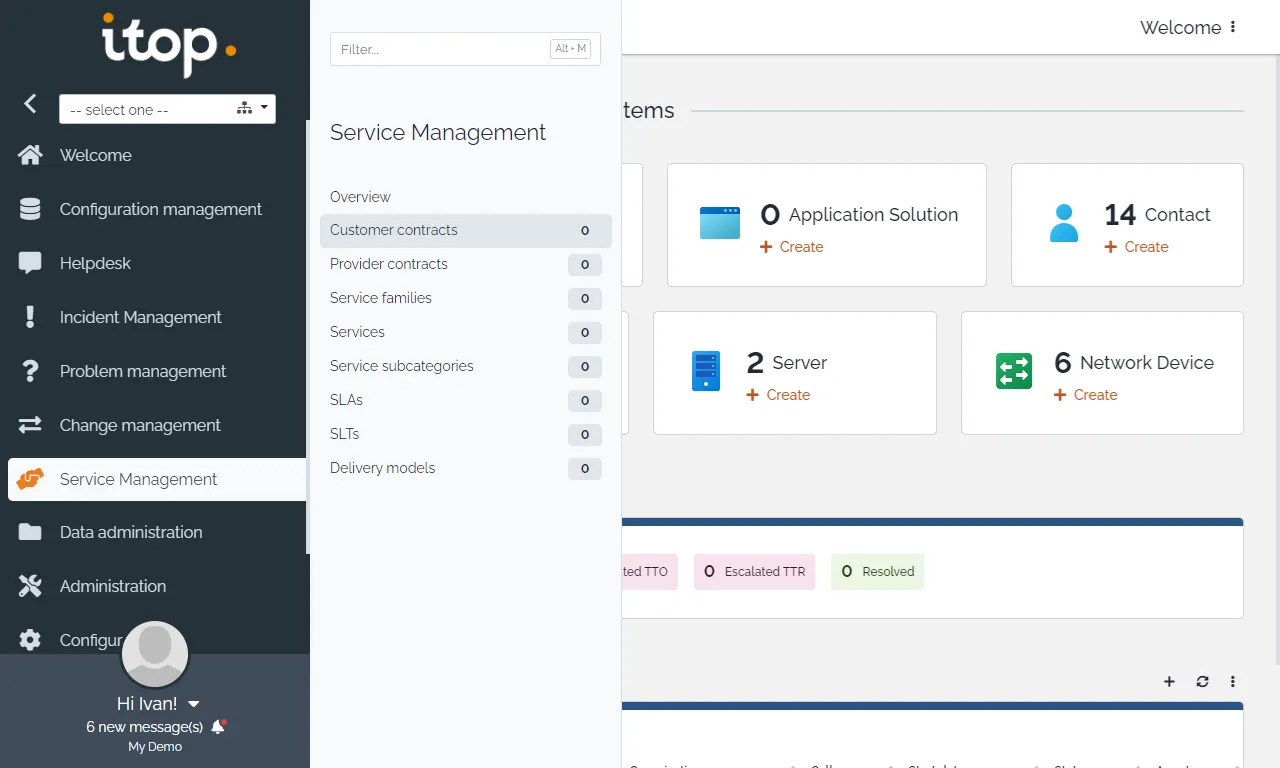Click the Delivery models count badge

point(585,468)
